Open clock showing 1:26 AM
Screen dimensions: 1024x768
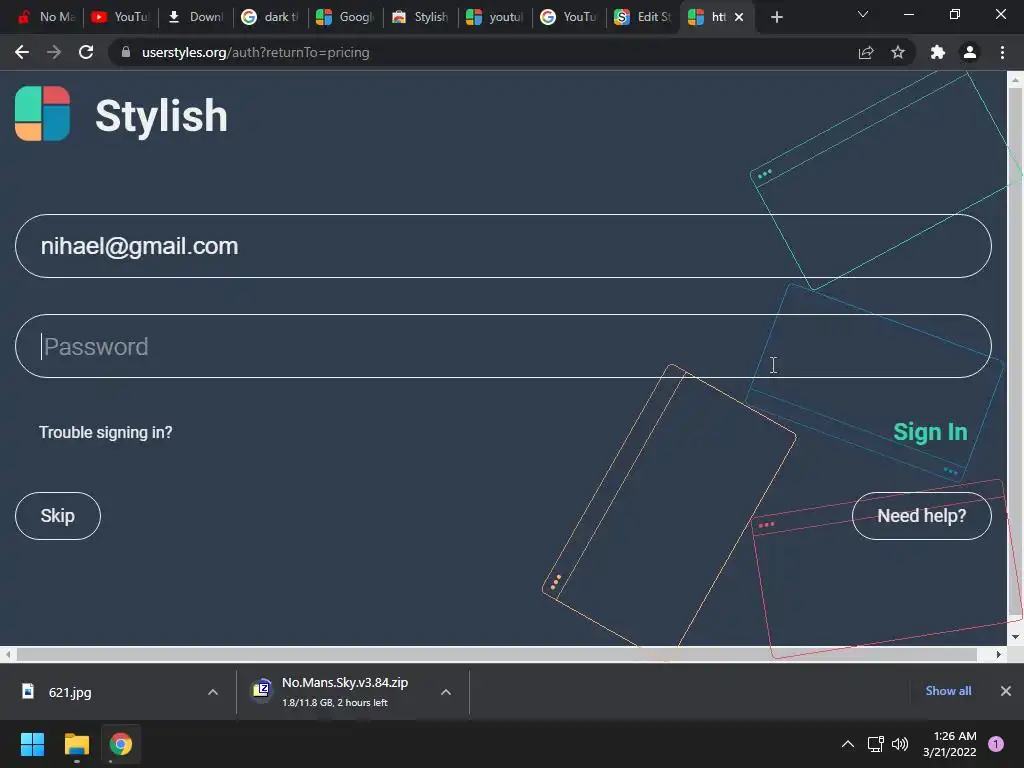pos(950,744)
